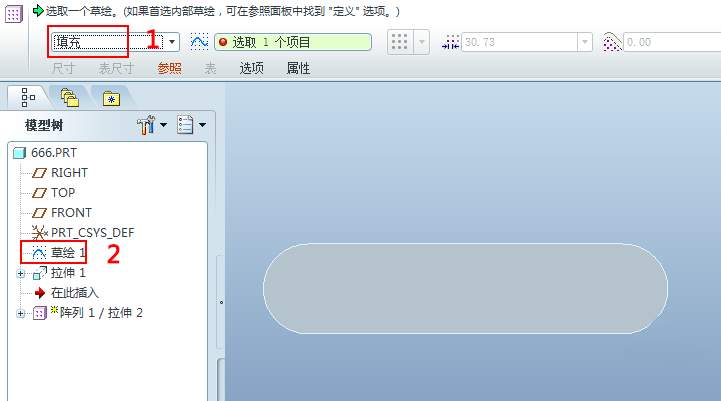The width and height of the screenshot is (721, 401).
Task: Select 拉伸 1 feature in the tree
Action: [x=68, y=273]
